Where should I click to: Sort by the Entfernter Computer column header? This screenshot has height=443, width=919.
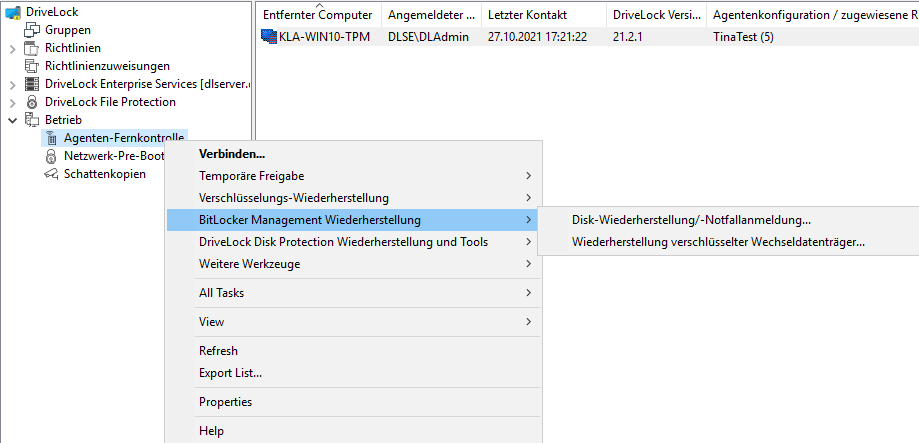tap(317, 15)
